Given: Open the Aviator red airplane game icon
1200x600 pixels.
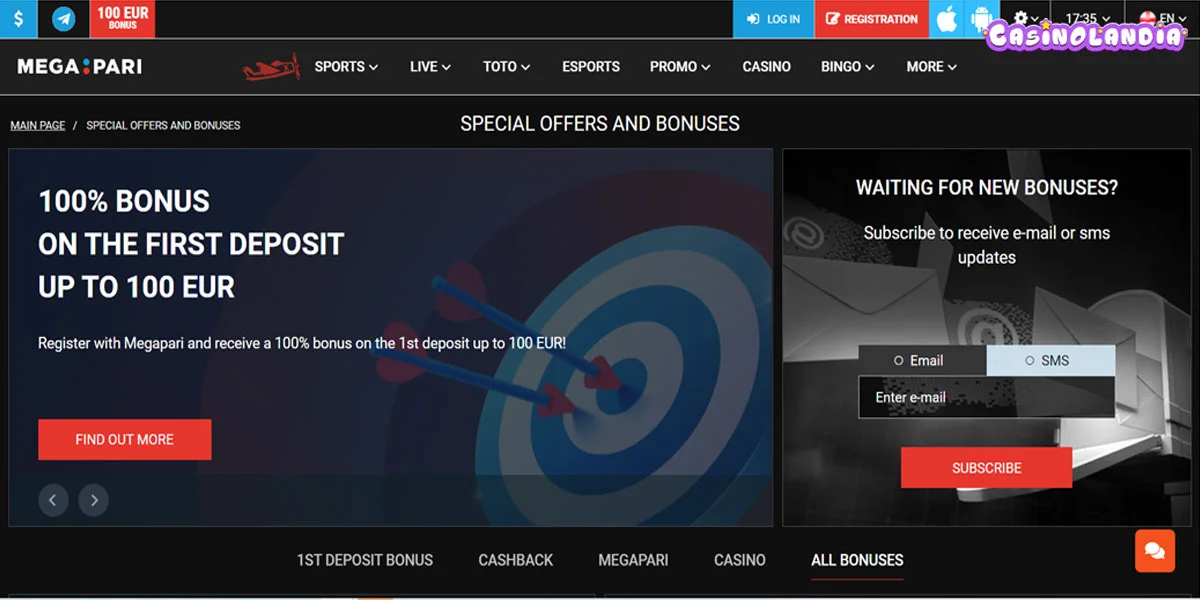Looking at the screenshot, I should tap(271, 67).
